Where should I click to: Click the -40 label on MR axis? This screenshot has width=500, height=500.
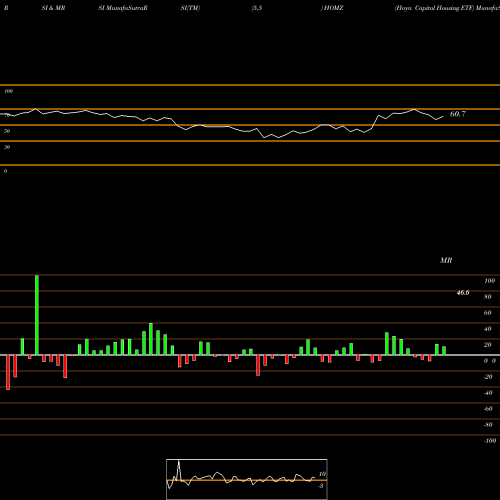point(488,393)
